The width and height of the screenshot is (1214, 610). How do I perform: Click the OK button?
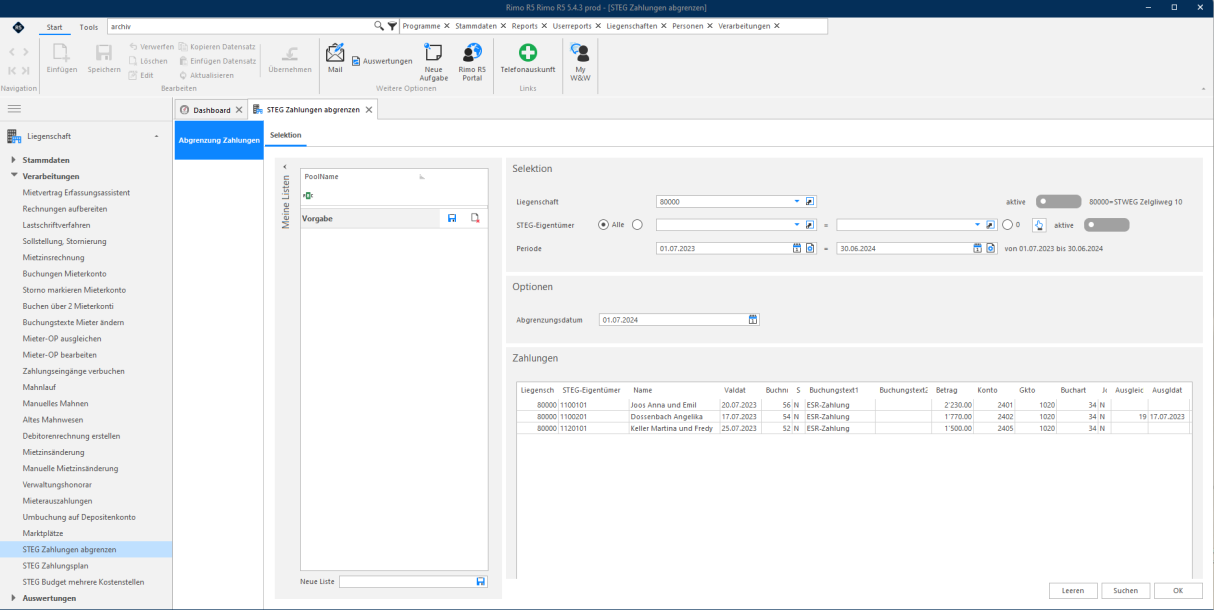pos(1178,591)
